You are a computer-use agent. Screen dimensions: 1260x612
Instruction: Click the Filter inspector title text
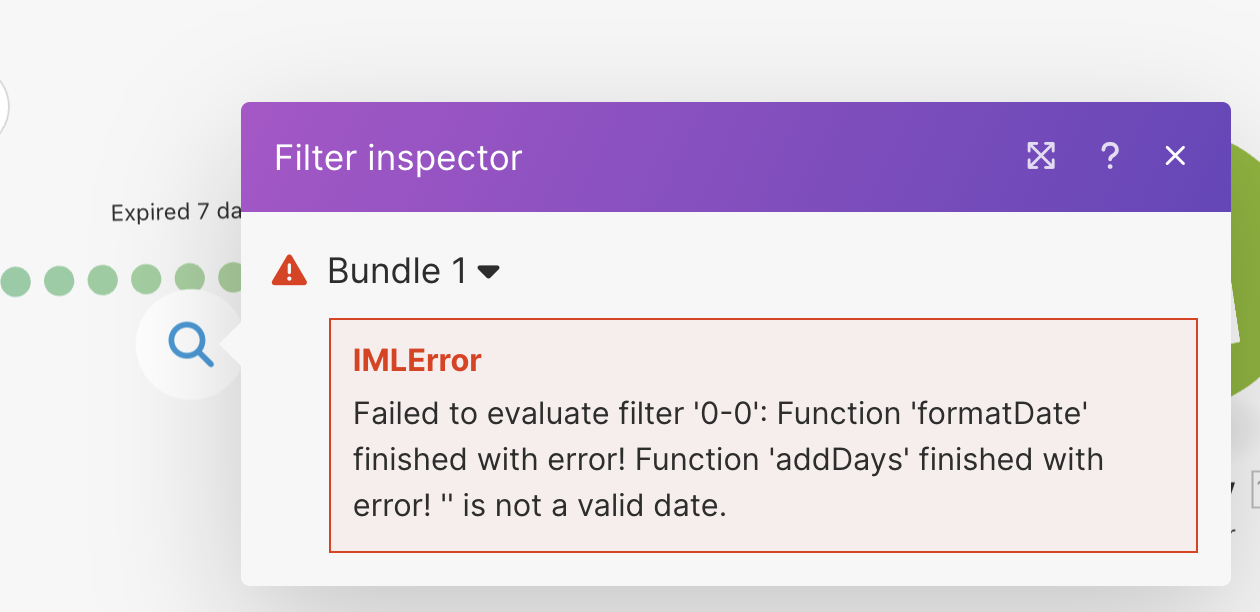[398, 158]
